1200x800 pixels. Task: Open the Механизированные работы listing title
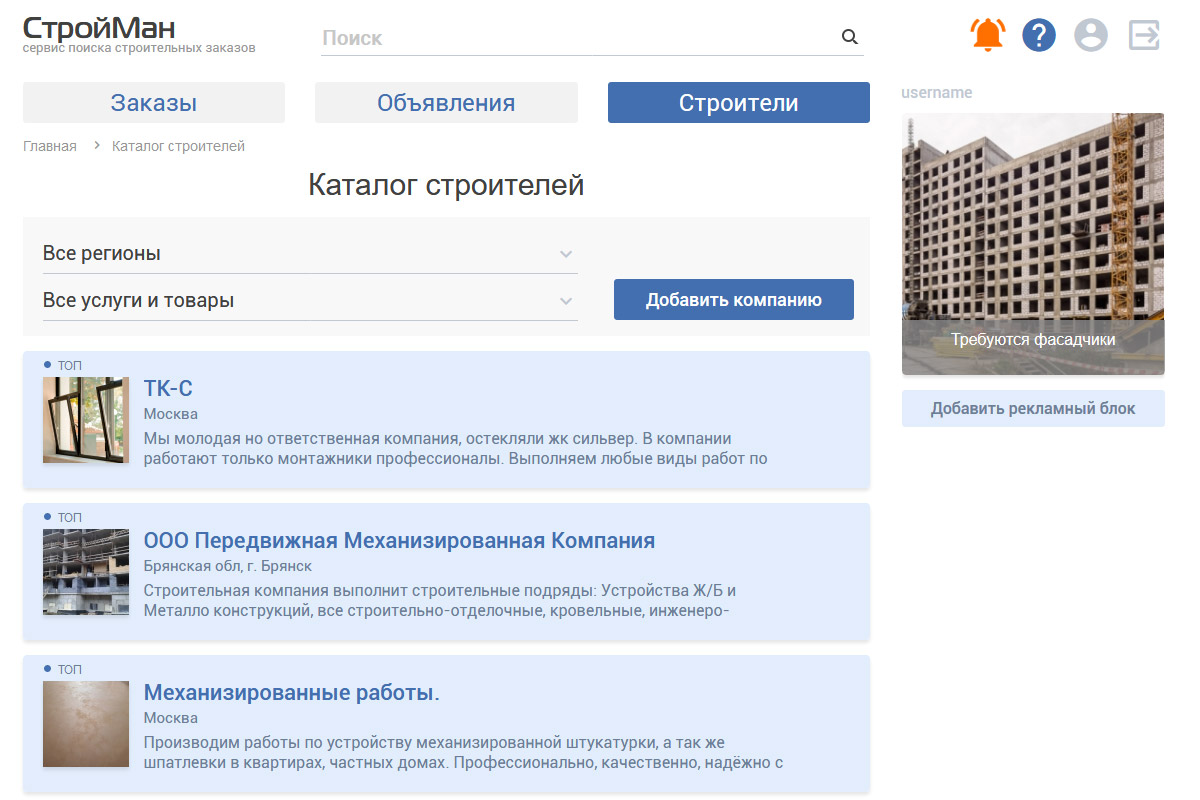tap(292, 693)
